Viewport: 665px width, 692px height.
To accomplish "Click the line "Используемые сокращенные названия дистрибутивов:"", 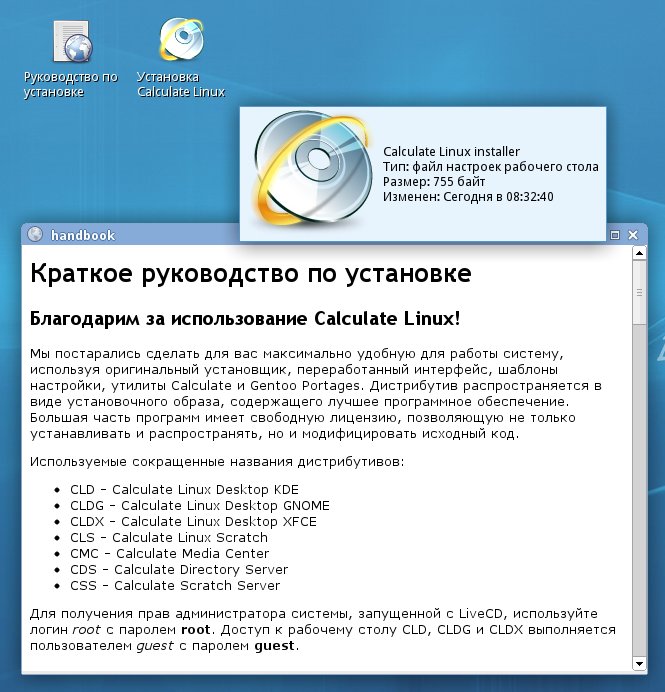I will pyautogui.click(x=217, y=462).
